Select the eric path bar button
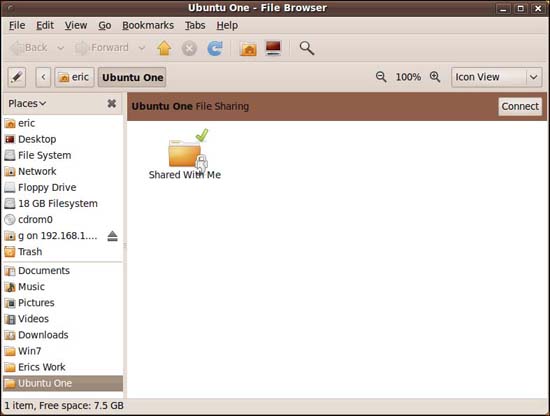This screenshot has width=550, height=416. tap(74, 77)
